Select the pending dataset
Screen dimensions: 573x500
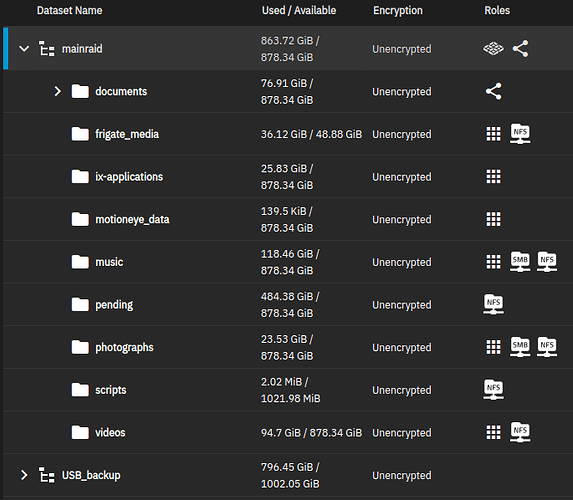click(114, 305)
